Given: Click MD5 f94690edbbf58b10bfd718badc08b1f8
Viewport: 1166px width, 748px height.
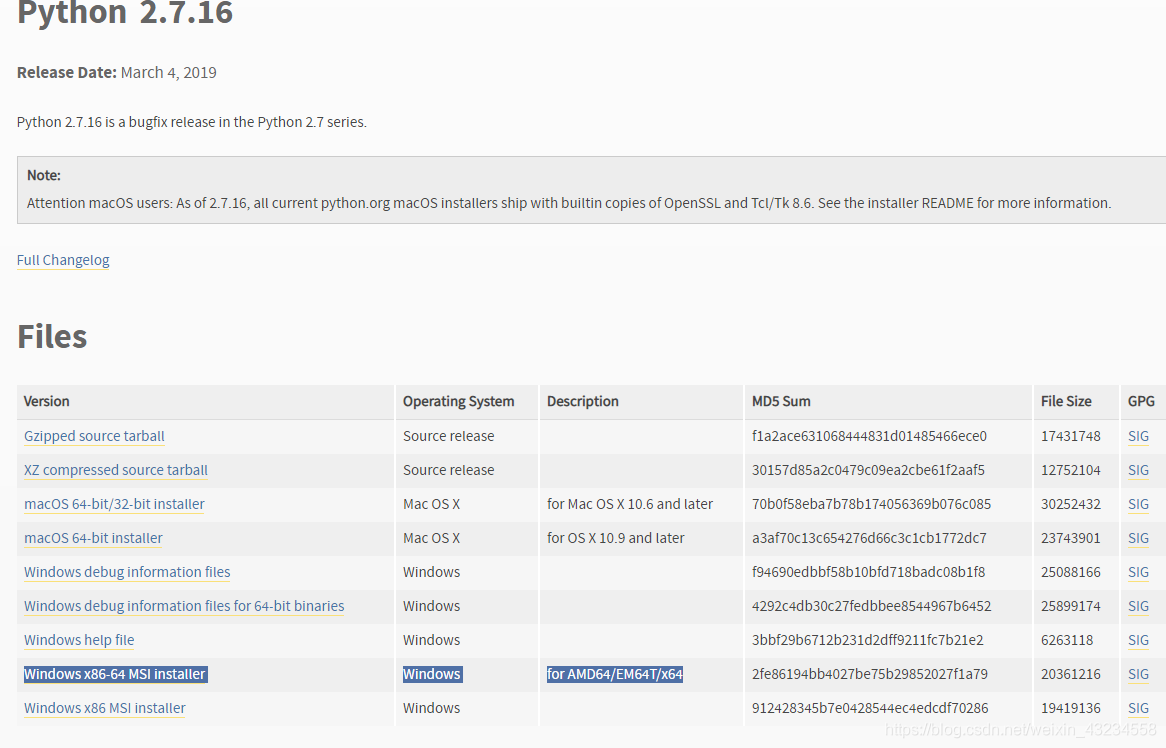Looking at the screenshot, I should 869,573.
